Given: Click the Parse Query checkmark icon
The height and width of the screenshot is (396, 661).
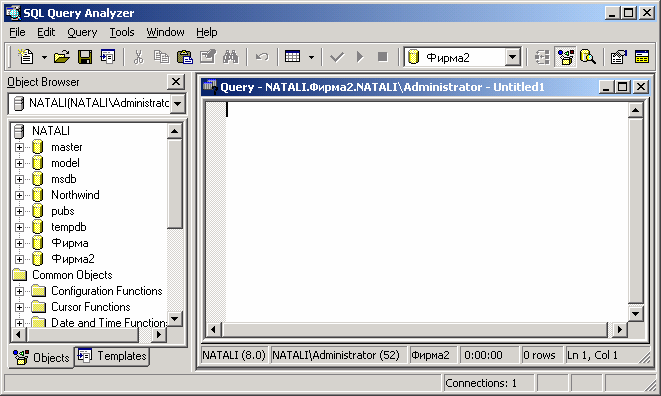Looking at the screenshot, I should [x=337, y=57].
